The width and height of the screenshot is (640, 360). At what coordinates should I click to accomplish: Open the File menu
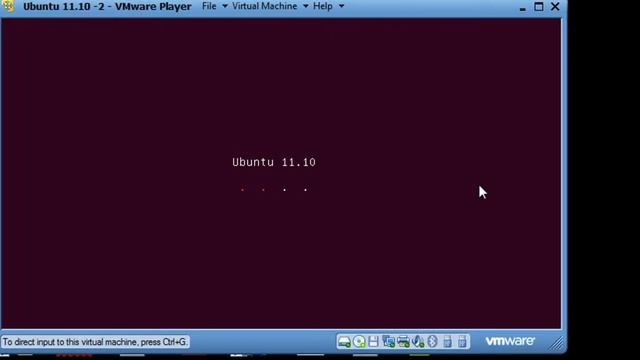pos(209,6)
